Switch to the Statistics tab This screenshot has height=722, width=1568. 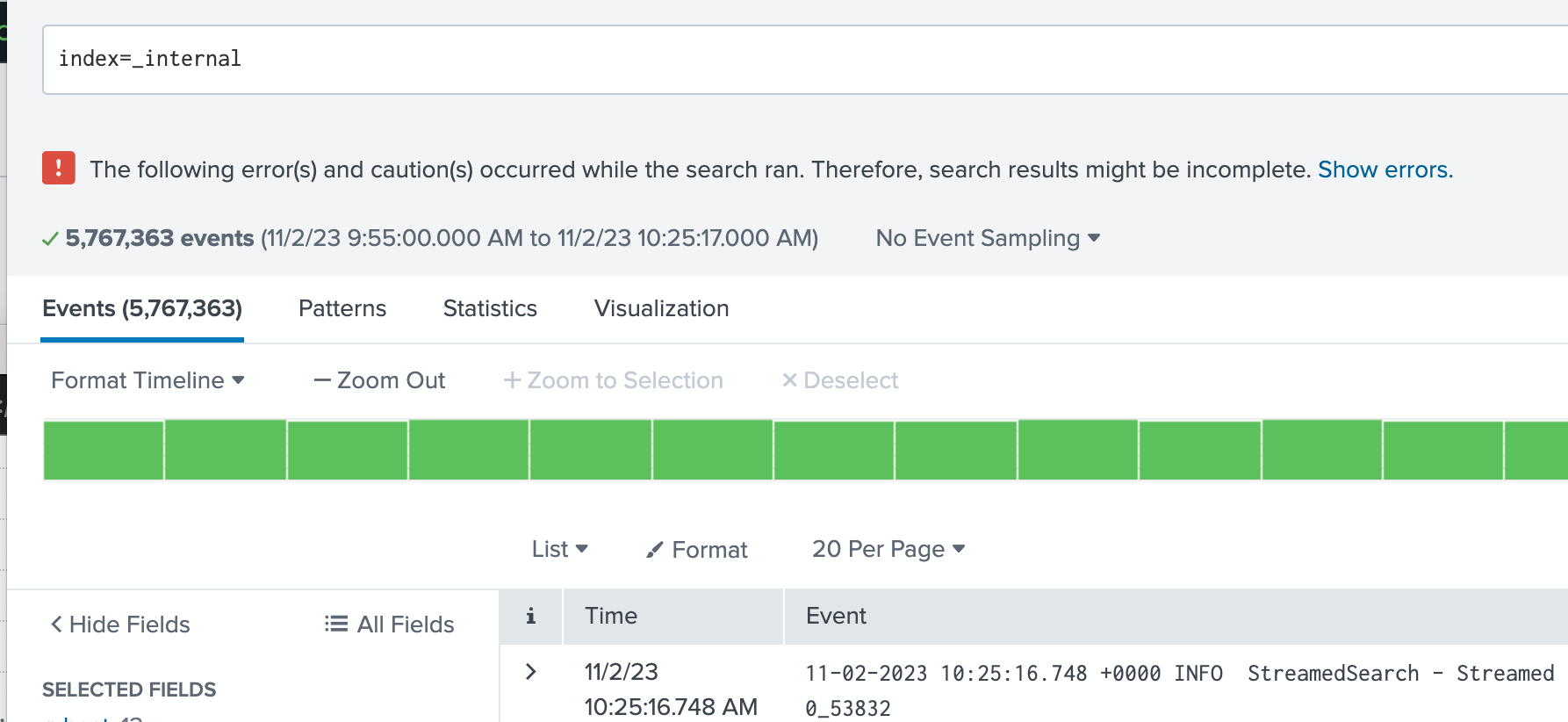click(490, 308)
